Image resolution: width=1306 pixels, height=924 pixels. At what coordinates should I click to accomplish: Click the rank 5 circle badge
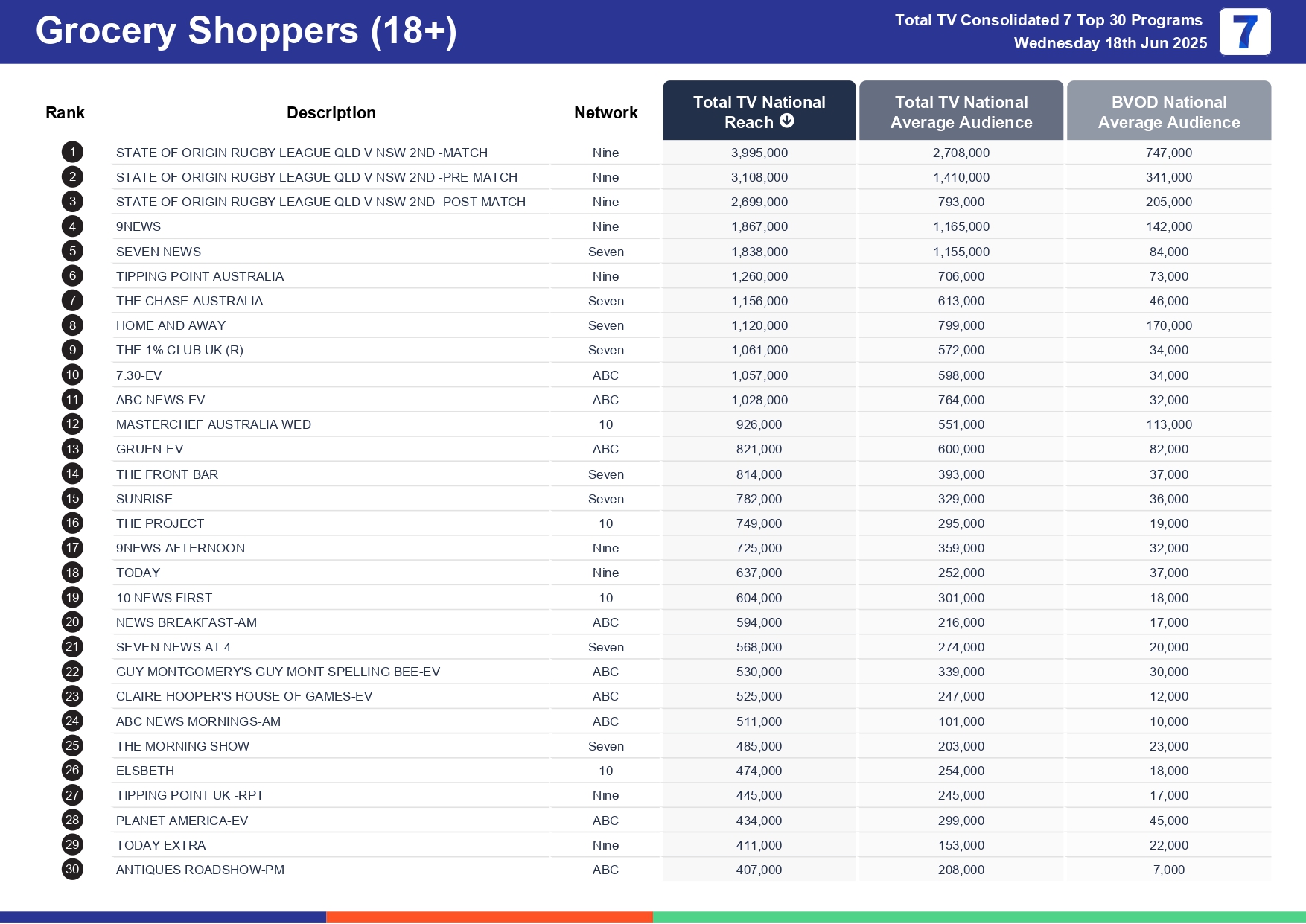tap(72, 252)
